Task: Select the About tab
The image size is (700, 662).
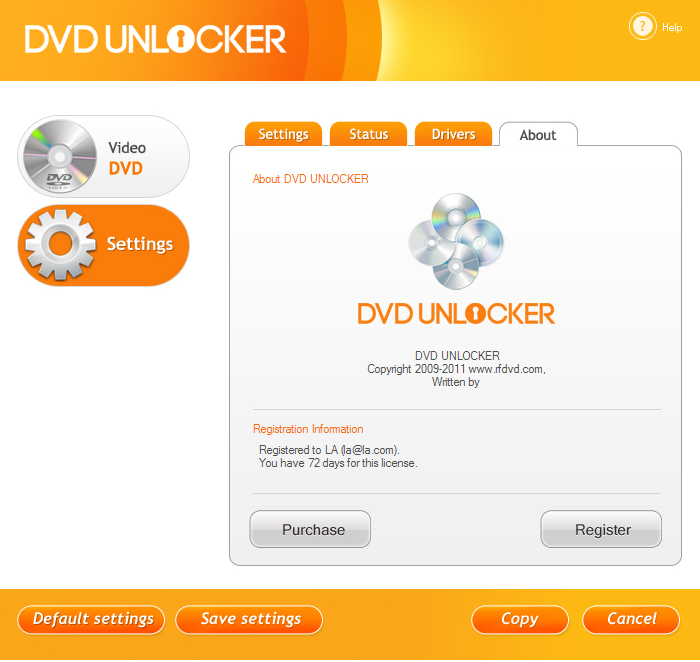Action: point(538,134)
